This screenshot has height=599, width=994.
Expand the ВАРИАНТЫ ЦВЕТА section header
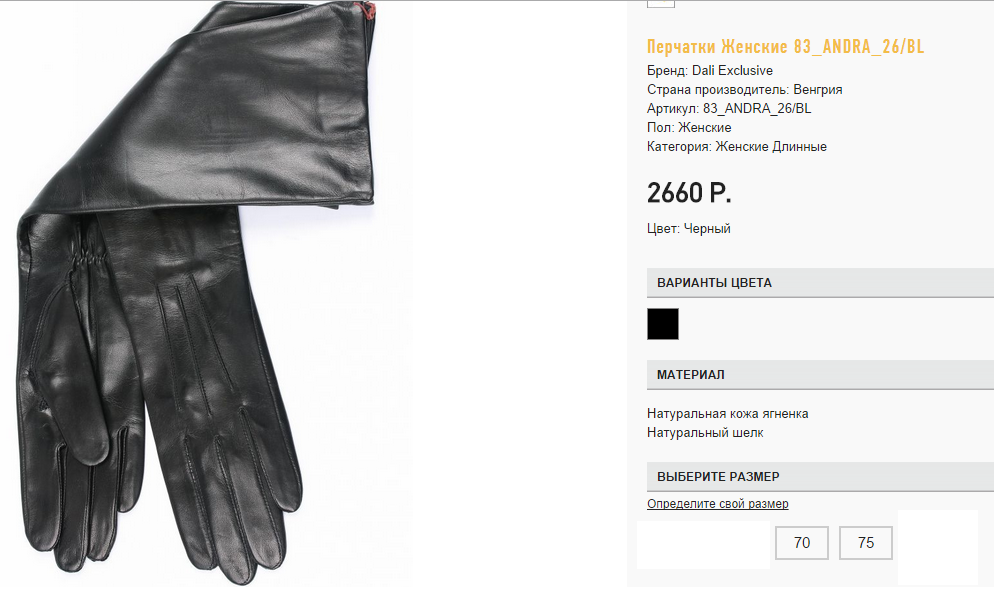(820, 283)
